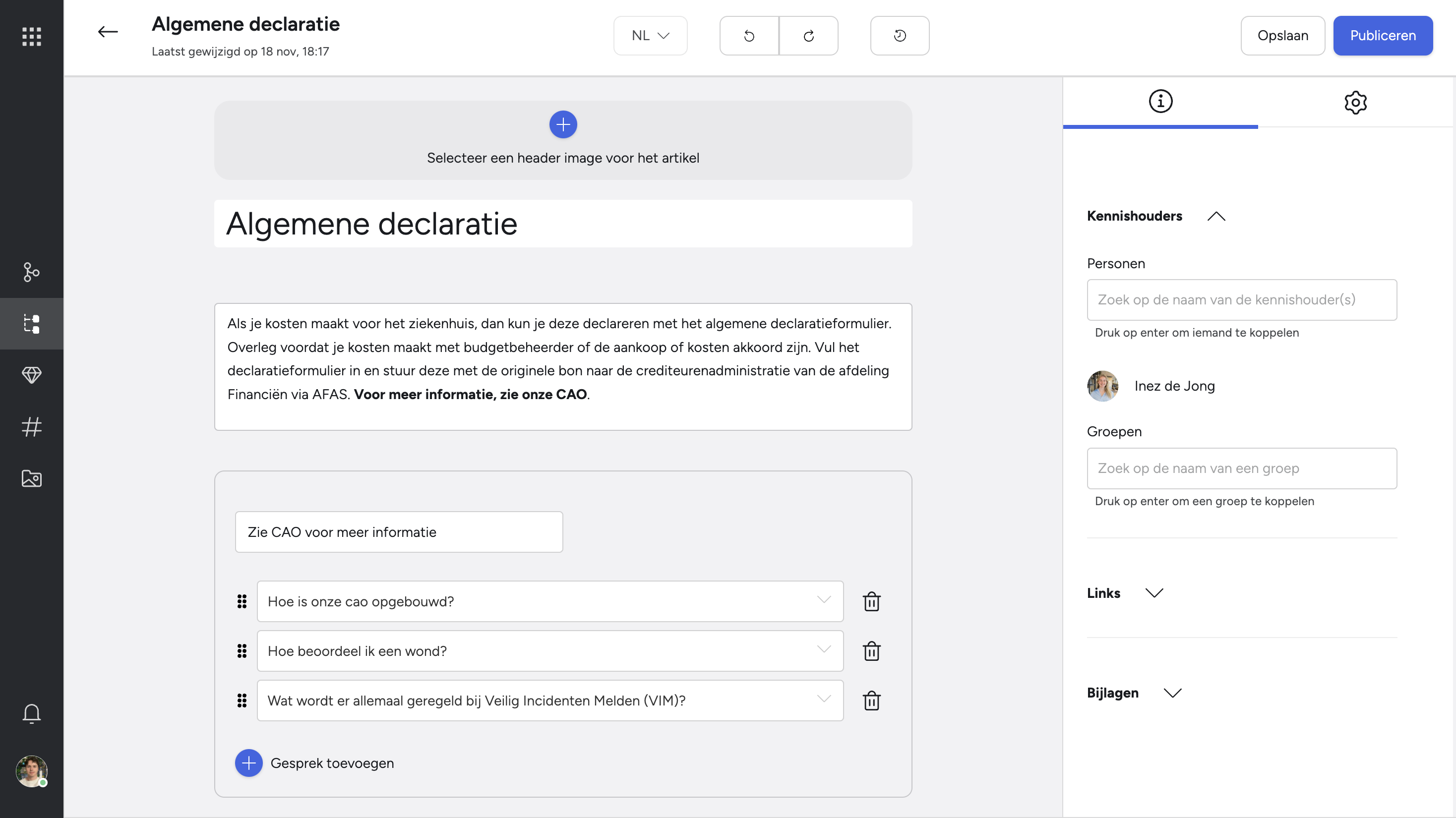1456x818 pixels.
Task: Grab drag handle of 'Hoe is onze cao opgebouwd?'
Action: point(242,602)
